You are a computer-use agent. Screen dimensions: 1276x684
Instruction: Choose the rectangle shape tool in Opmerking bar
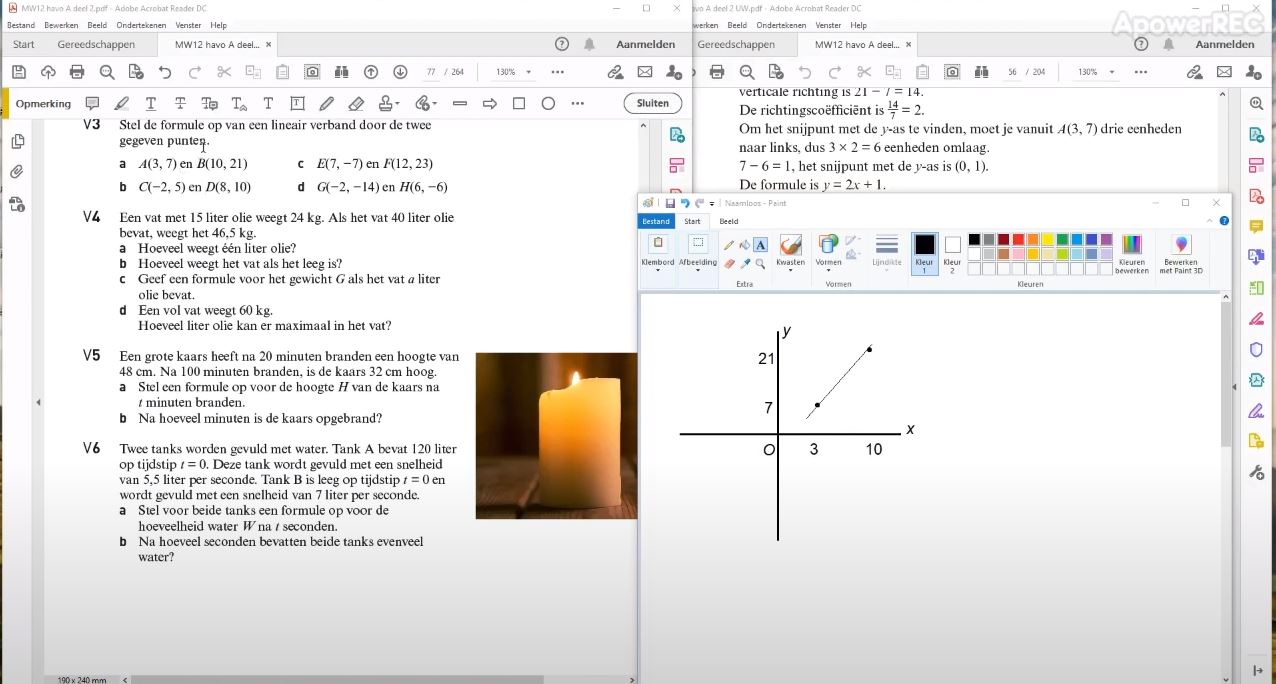click(519, 103)
